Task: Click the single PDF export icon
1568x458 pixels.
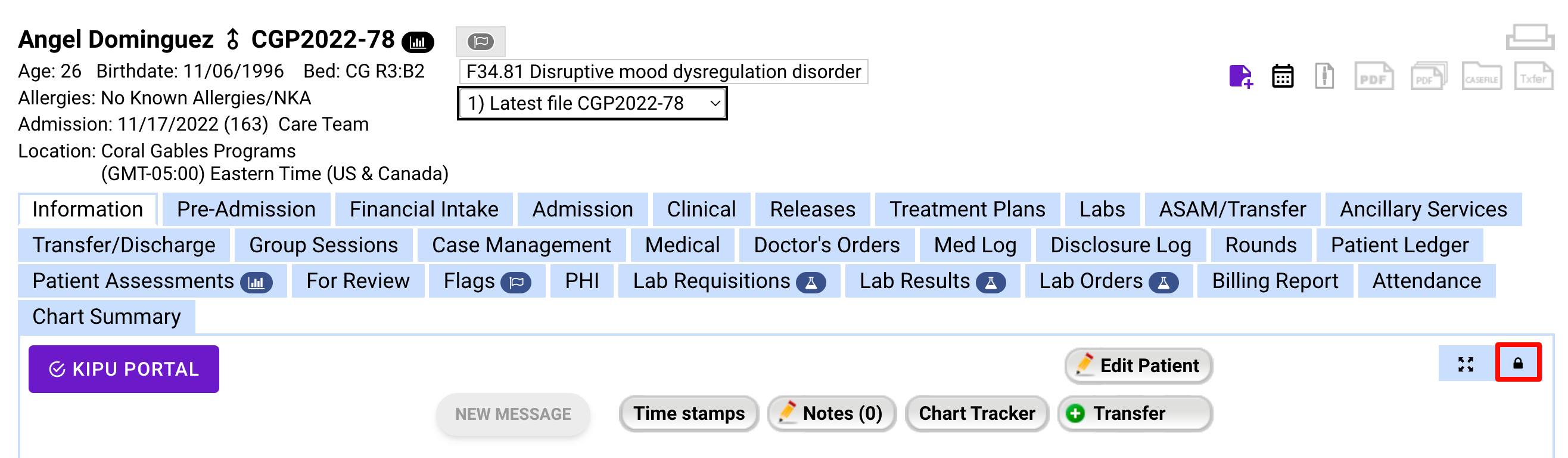Action: (1373, 77)
